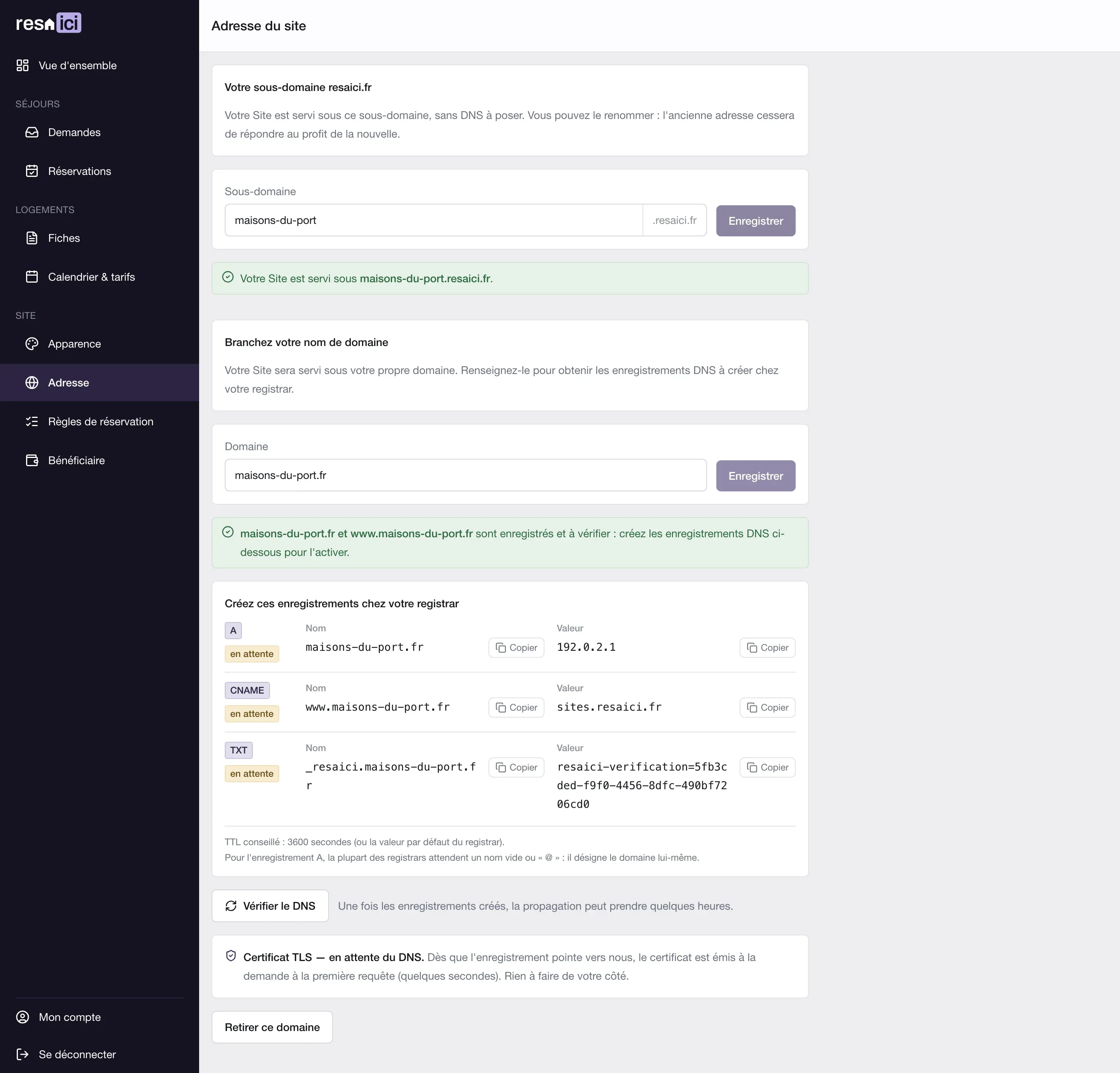Open the Demandes menu entry

pos(100,133)
